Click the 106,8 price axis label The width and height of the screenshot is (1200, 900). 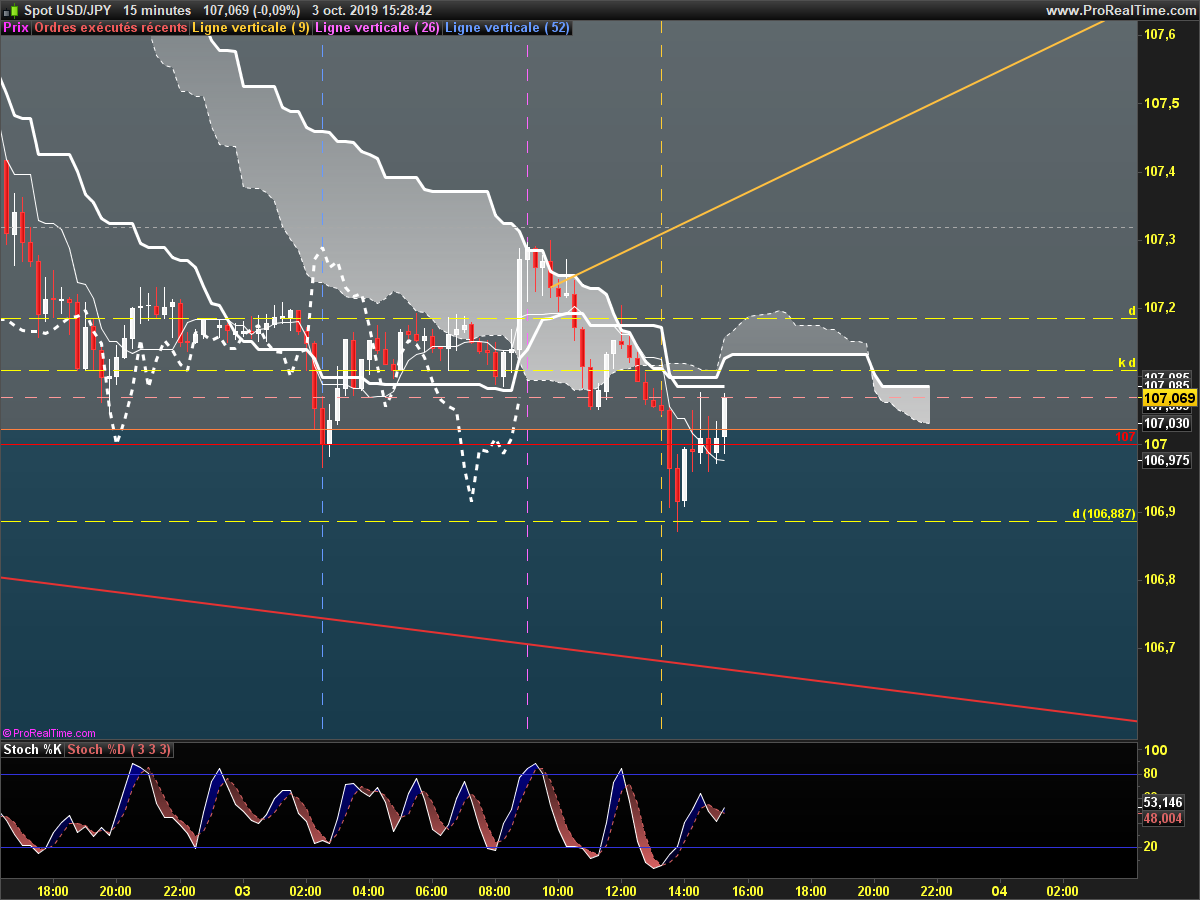point(1158,579)
